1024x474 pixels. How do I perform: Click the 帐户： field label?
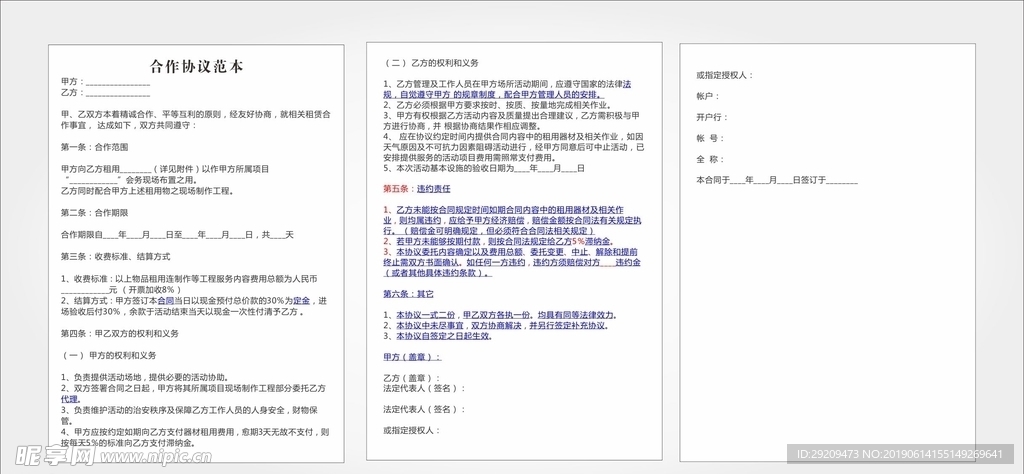(708, 96)
